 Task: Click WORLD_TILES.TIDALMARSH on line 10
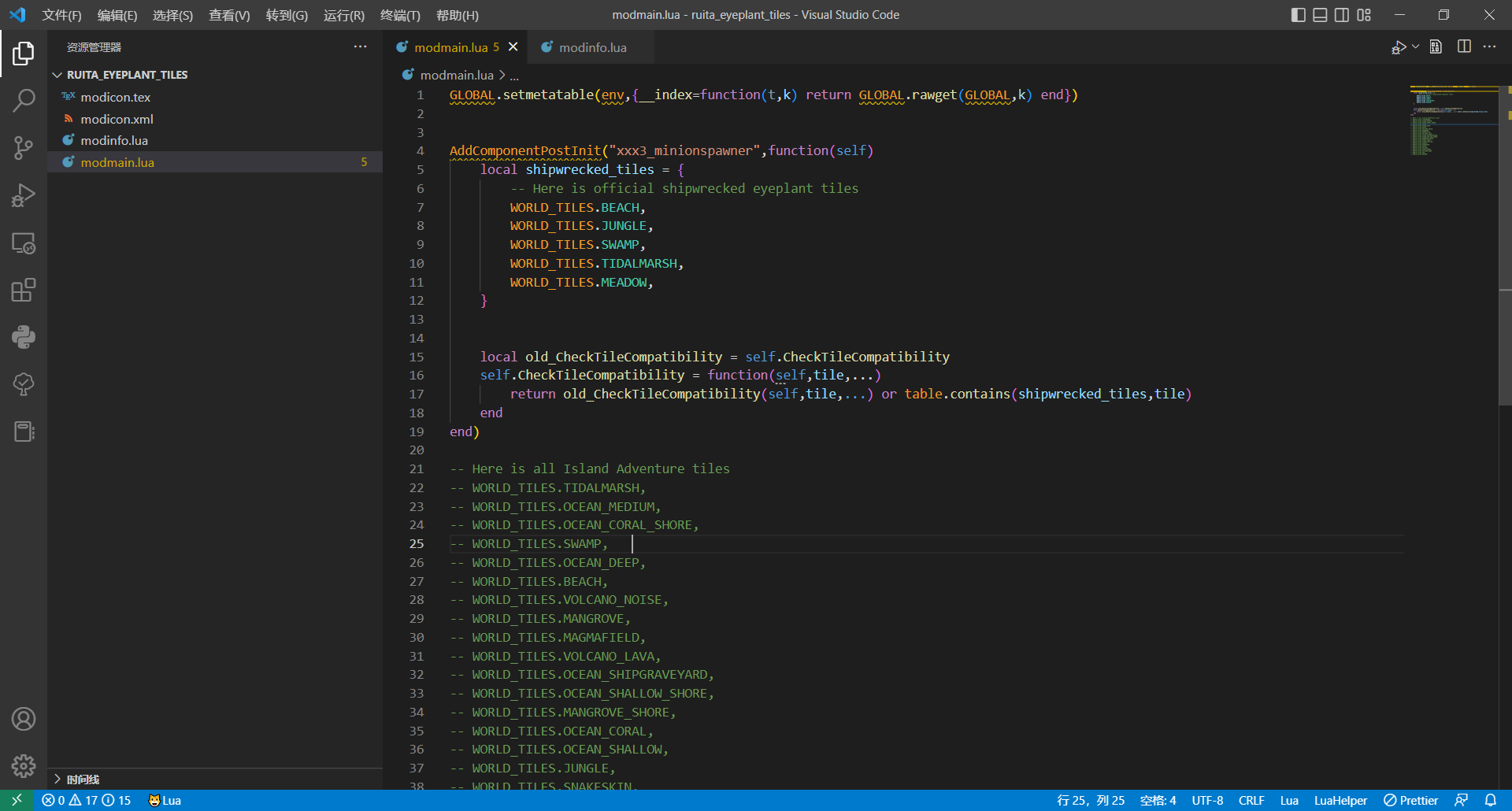(x=593, y=263)
